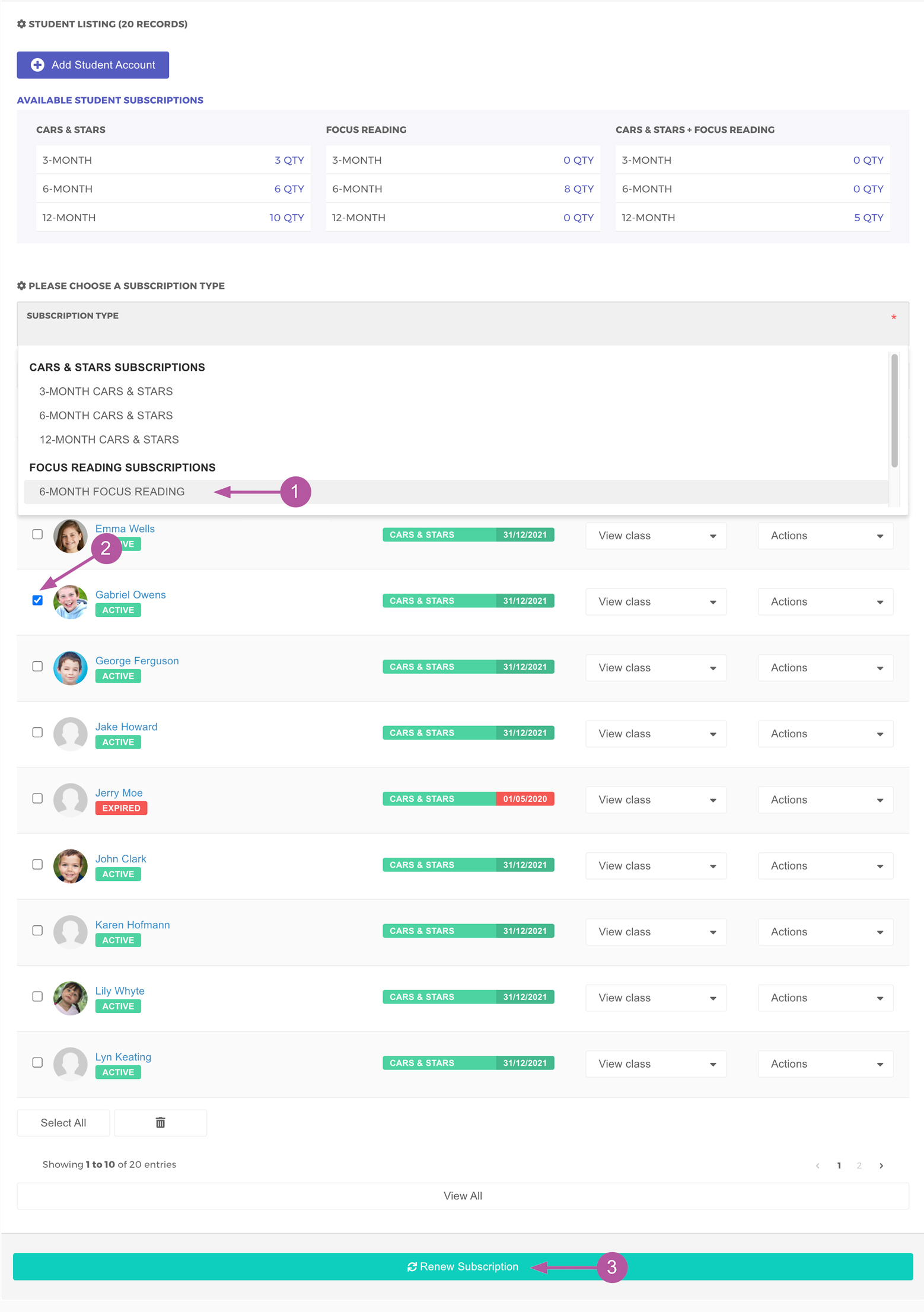
Task: Click George Ferguson's avatar picture
Action: pos(70,668)
